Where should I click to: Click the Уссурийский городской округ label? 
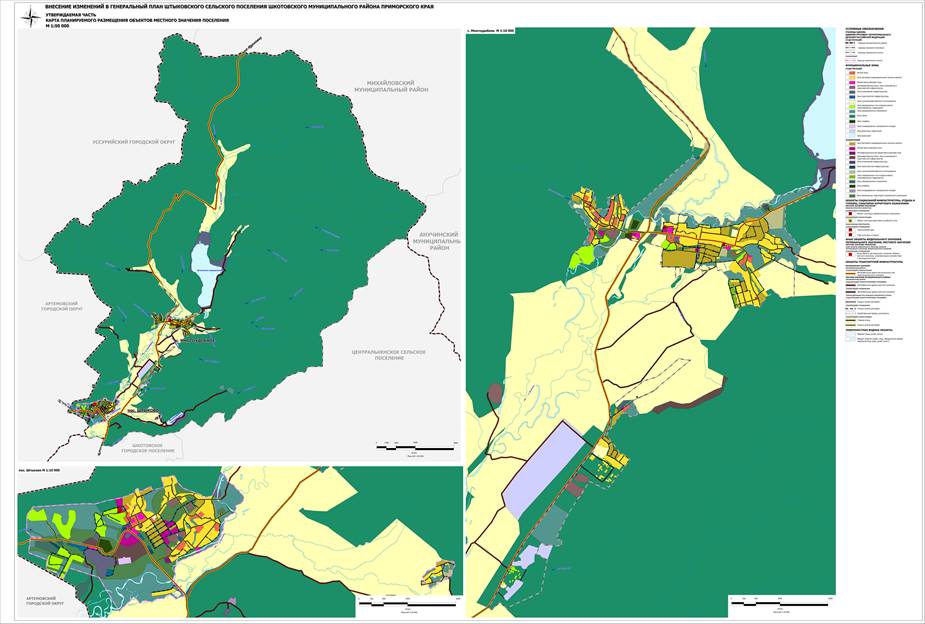pos(135,142)
